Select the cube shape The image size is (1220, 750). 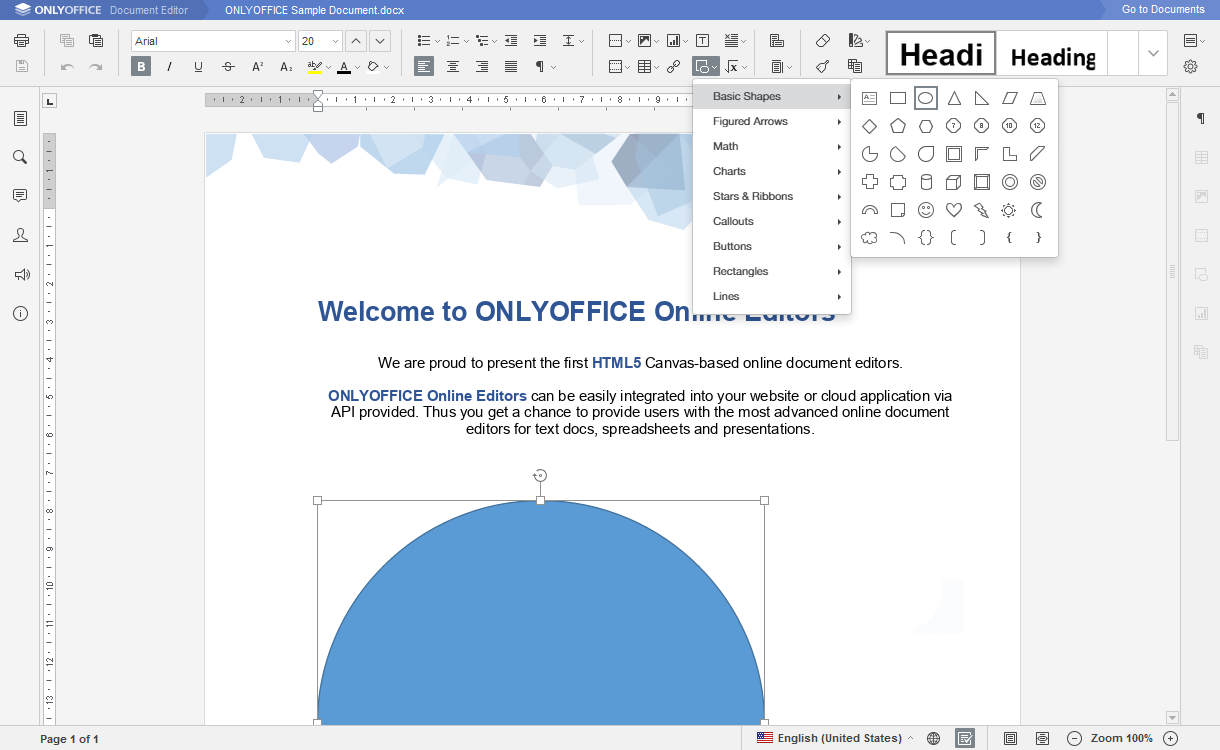point(954,182)
